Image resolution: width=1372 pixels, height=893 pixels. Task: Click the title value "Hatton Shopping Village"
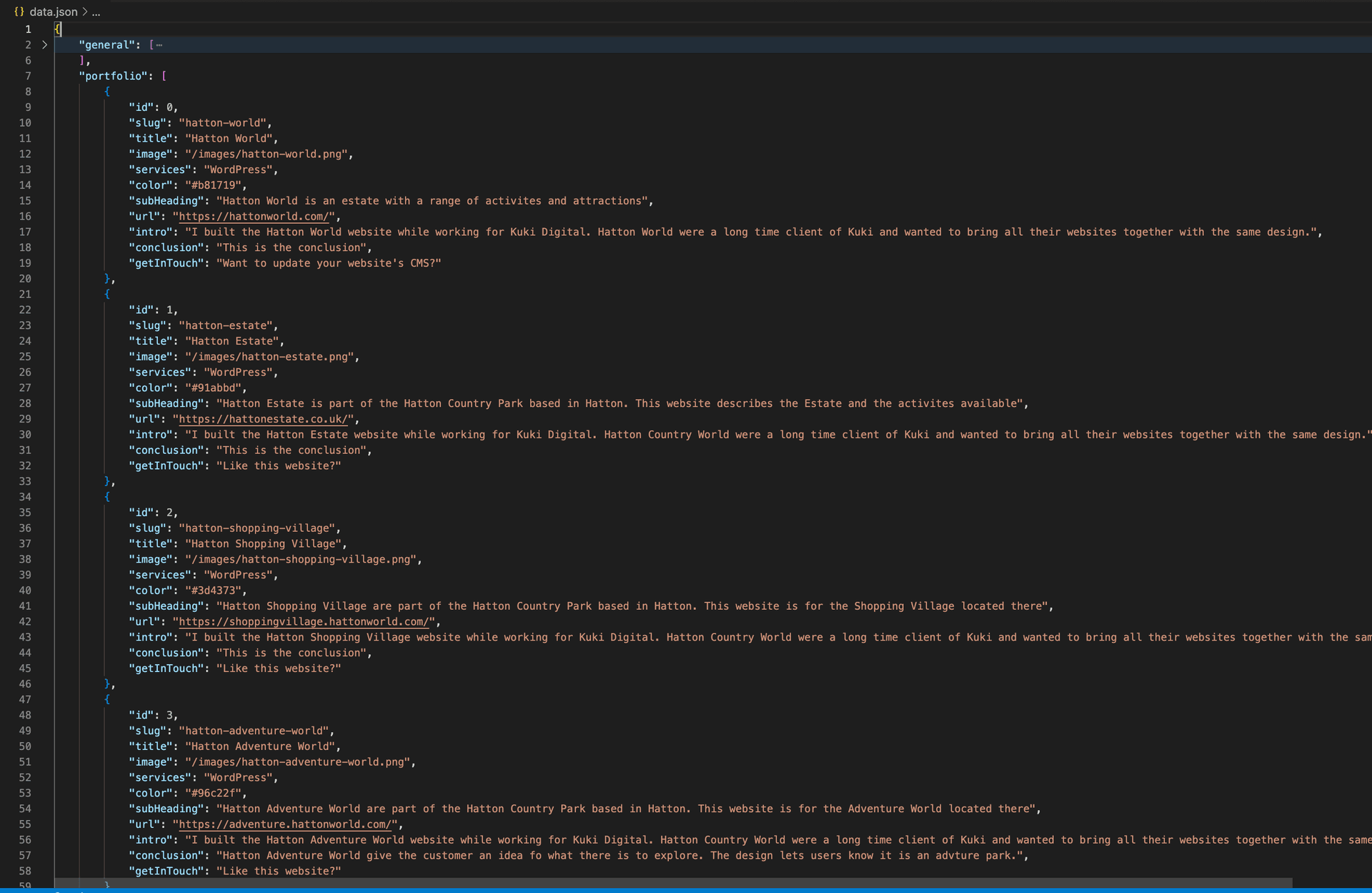263,544
